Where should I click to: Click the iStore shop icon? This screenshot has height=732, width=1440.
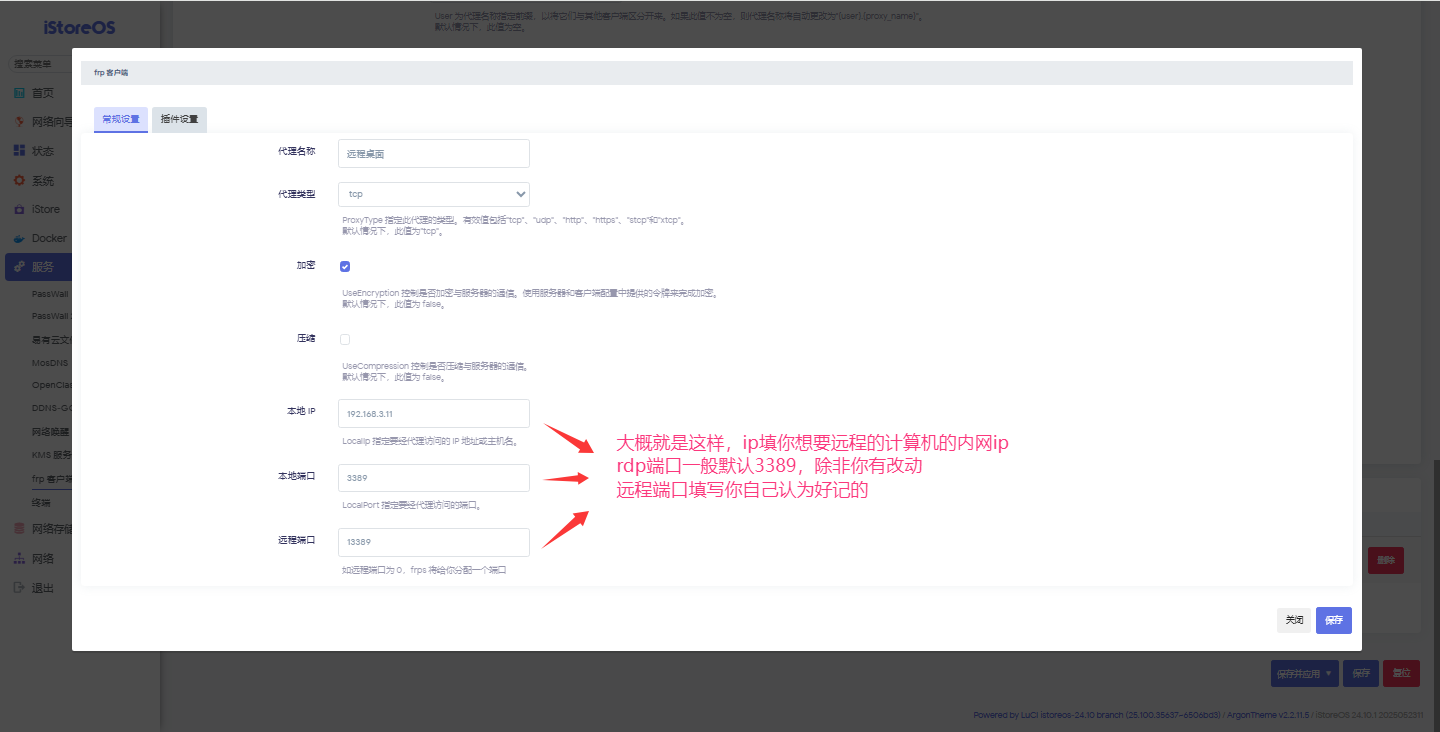click(x=19, y=210)
